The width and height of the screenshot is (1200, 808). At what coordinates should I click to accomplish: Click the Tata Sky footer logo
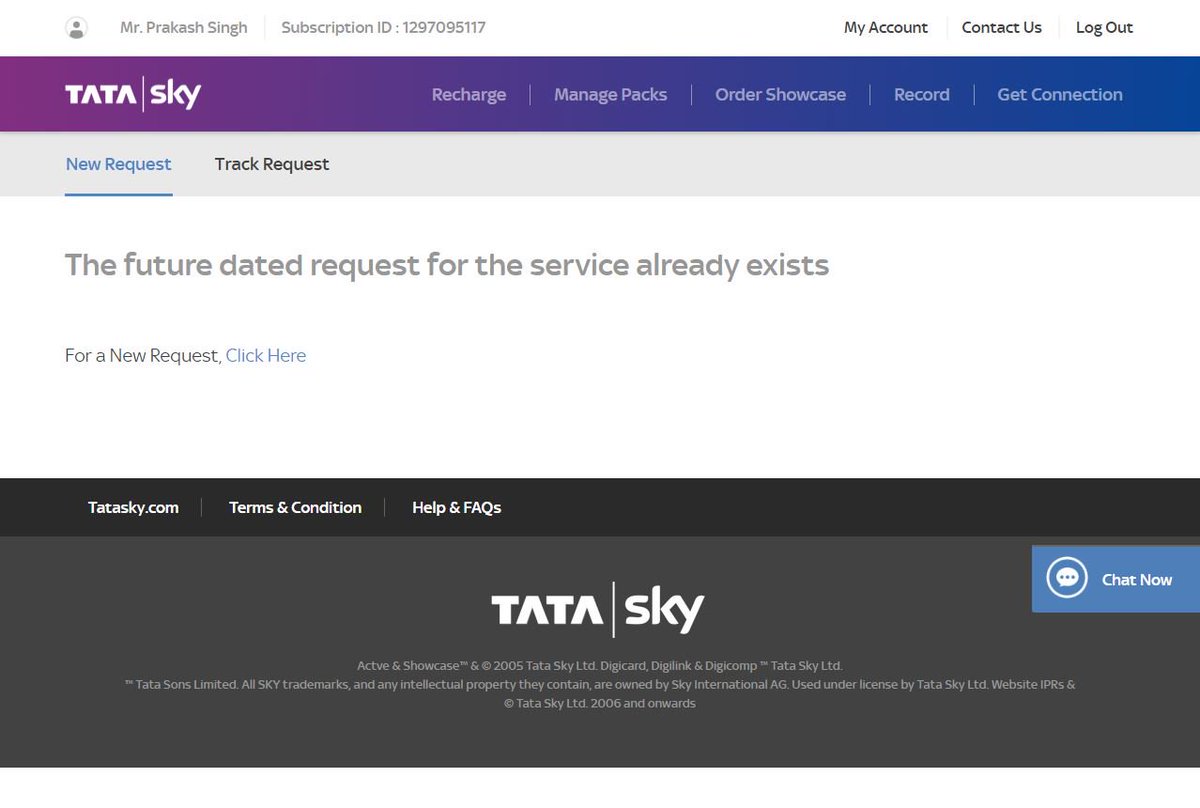click(598, 609)
